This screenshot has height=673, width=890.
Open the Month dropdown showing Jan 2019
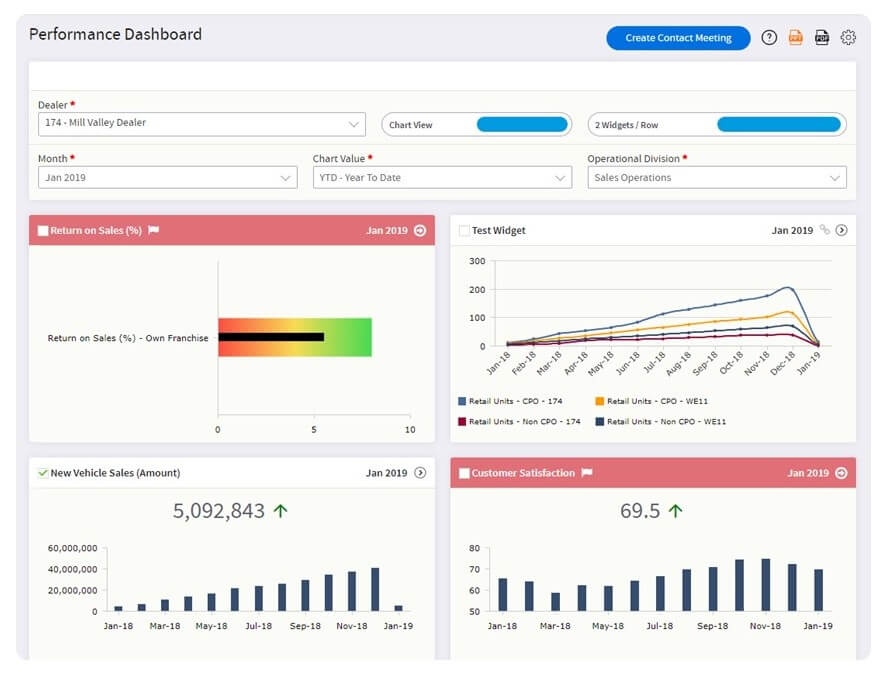[167, 178]
